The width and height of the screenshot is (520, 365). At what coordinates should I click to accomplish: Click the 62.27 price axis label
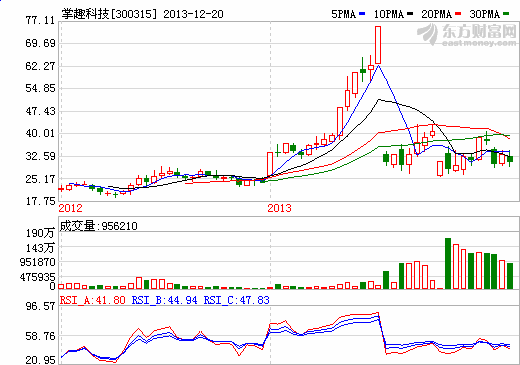pyautogui.click(x=40, y=66)
